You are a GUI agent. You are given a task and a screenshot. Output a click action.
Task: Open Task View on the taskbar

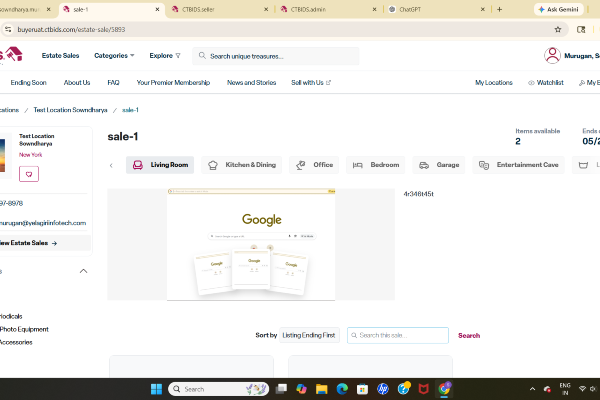(x=281, y=389)
